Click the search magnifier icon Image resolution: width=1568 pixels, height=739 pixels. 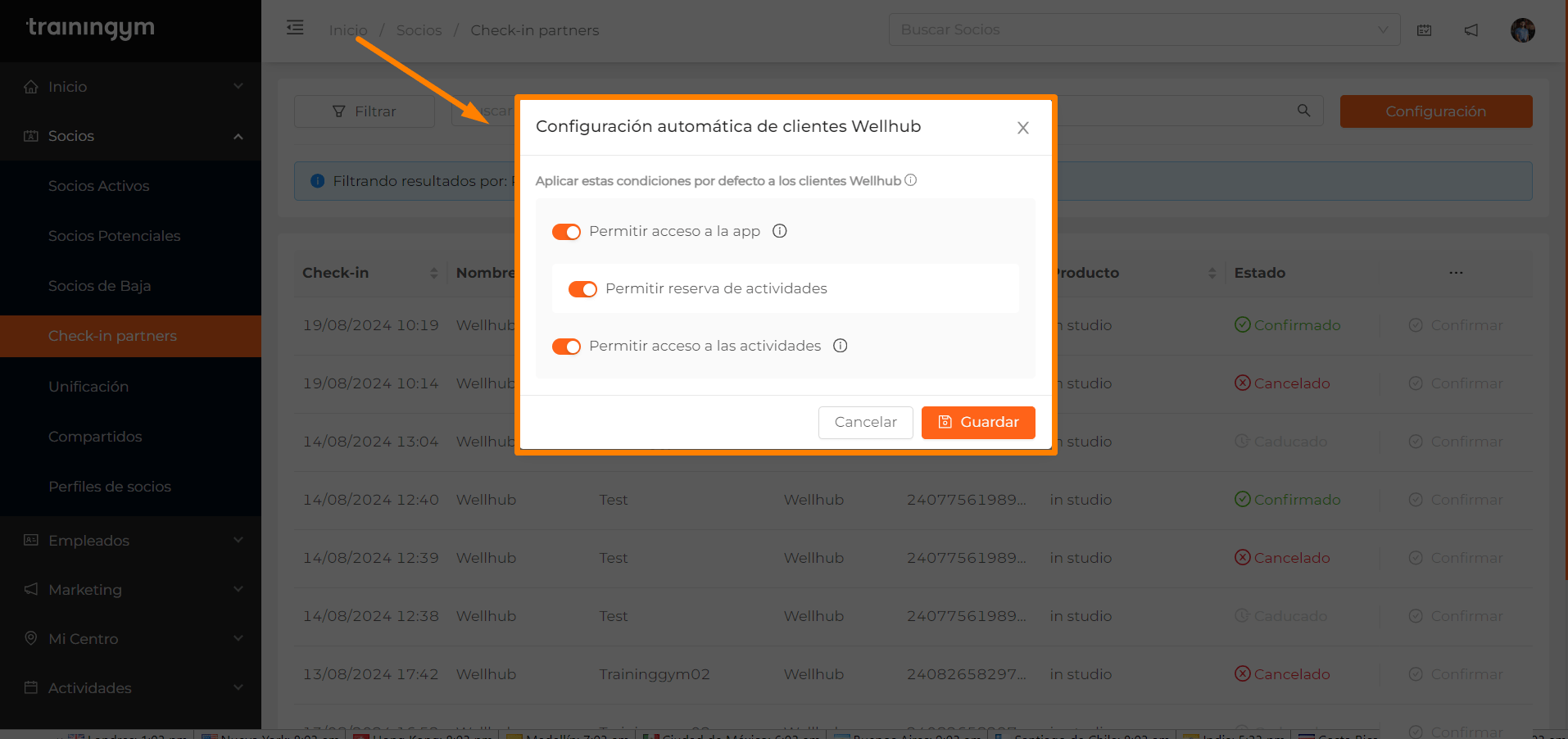(1303, 111)
